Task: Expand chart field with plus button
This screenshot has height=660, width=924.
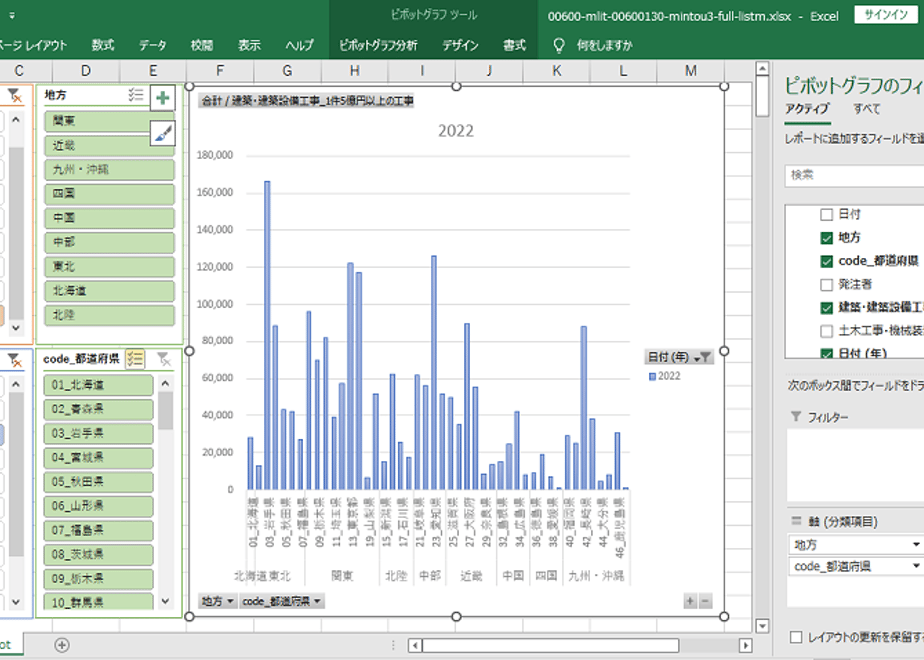Action: click(690, 601)
